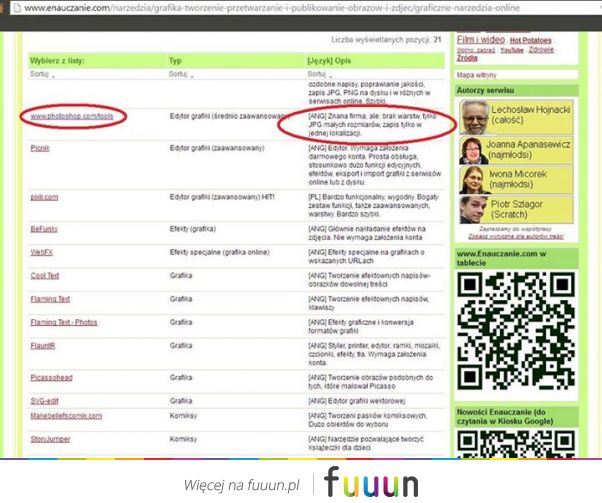Click Grafika type in Cool Text row
This screenshot has height=503, width=602.
pos(181,276)
